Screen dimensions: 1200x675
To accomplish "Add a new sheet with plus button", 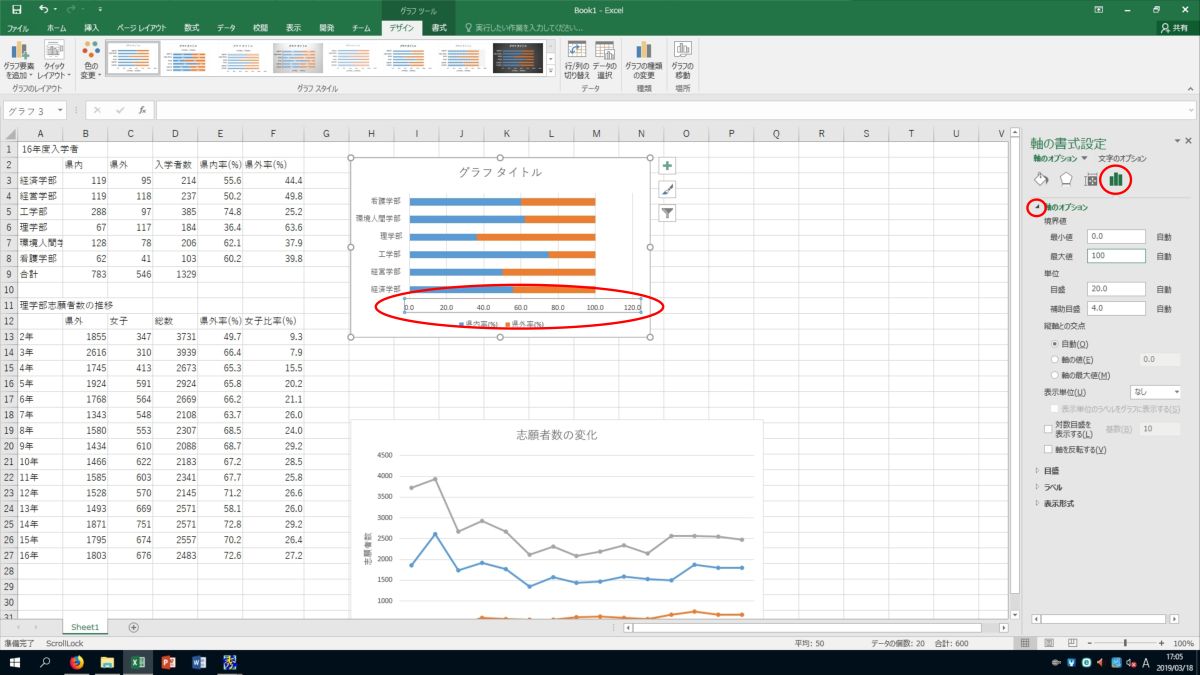I will click(x=133, y=627).
